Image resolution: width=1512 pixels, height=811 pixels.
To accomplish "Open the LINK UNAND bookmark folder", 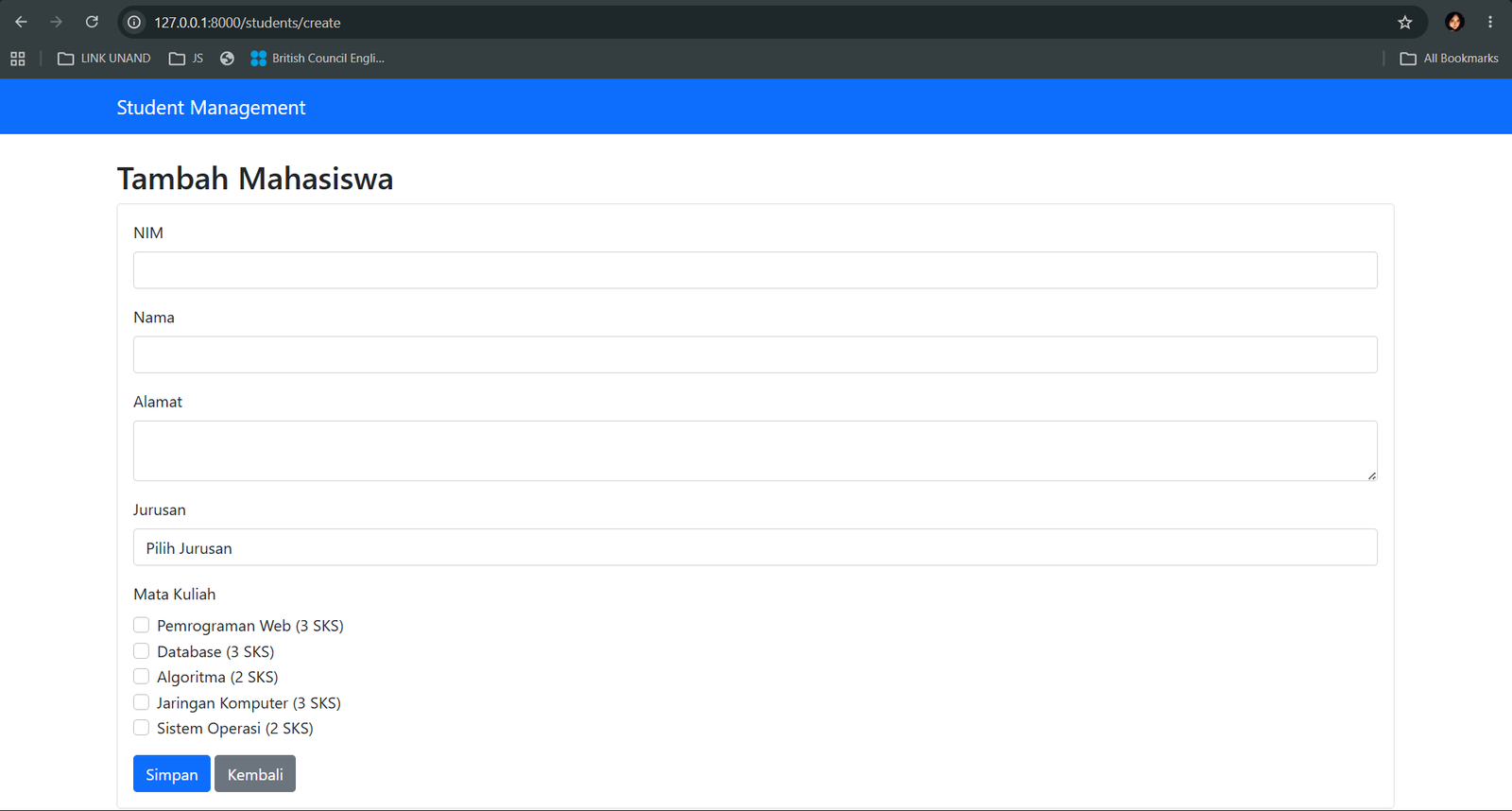I will coord(104,59).
